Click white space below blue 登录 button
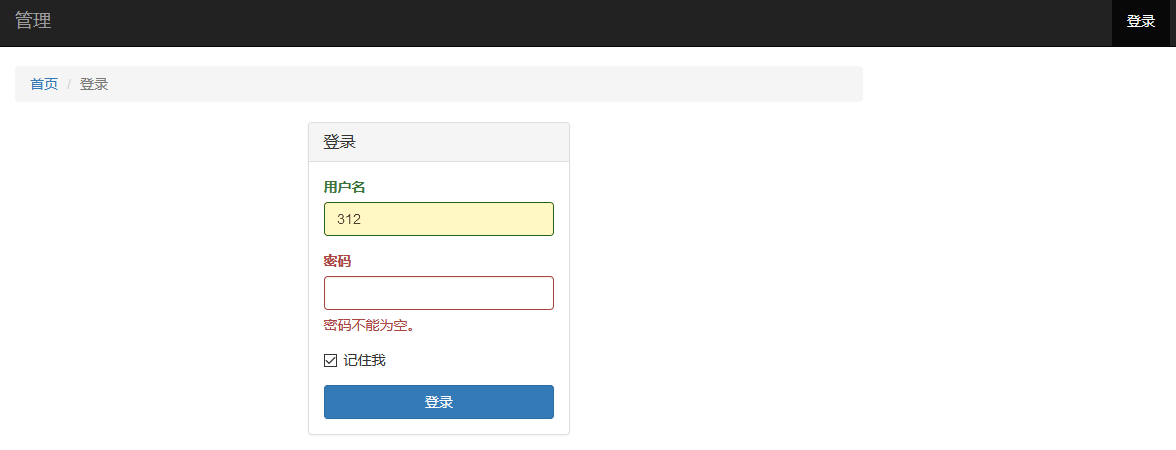Screen dimensions: 1176x450 [438, 427]
